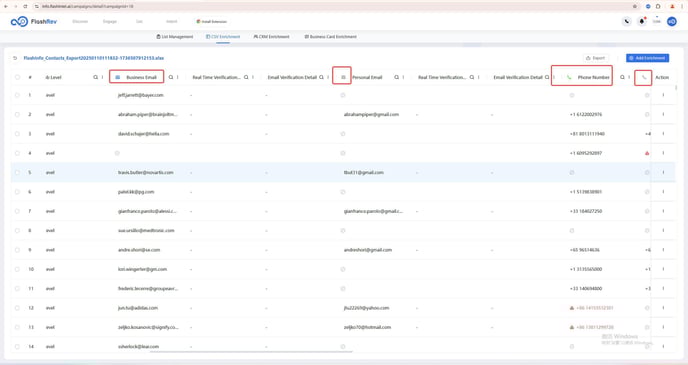688x365 pixels.
Task: Select row 7 checkbox
Action: (17, 211)
